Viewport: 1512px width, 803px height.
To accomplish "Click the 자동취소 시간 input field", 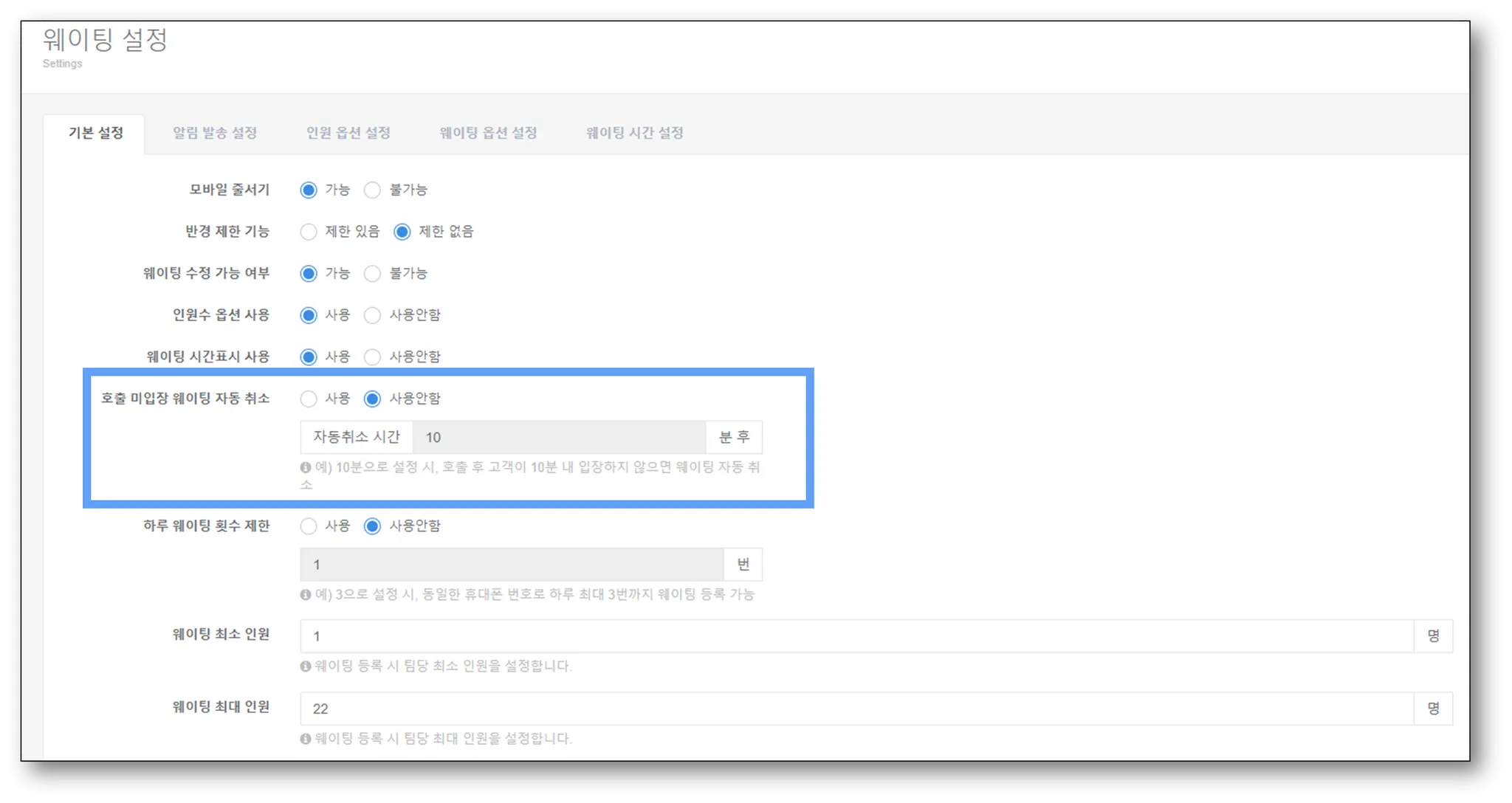I will pyautogui.click(x=558, y=438).
